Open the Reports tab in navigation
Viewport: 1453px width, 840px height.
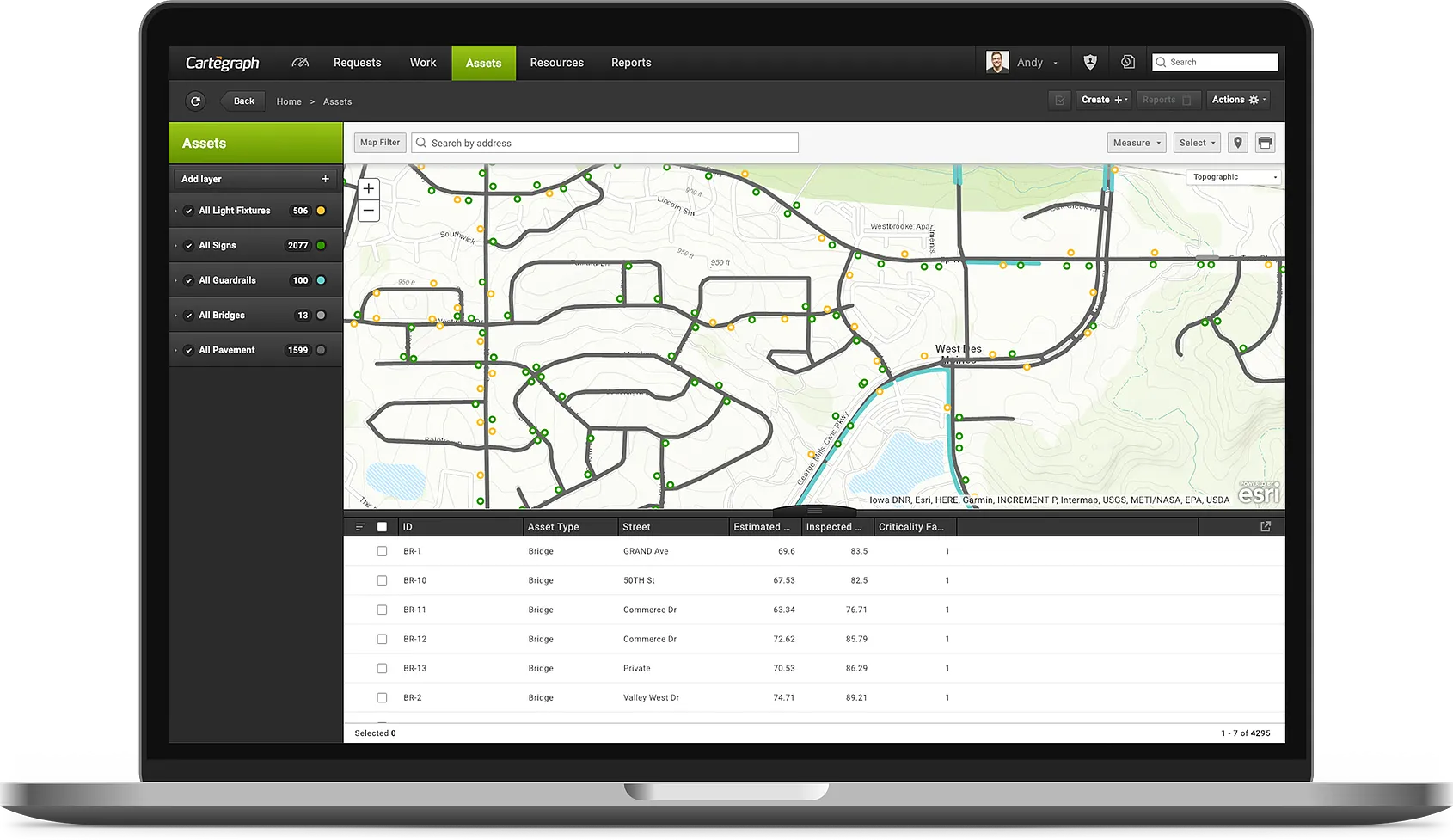click(631, 63)
